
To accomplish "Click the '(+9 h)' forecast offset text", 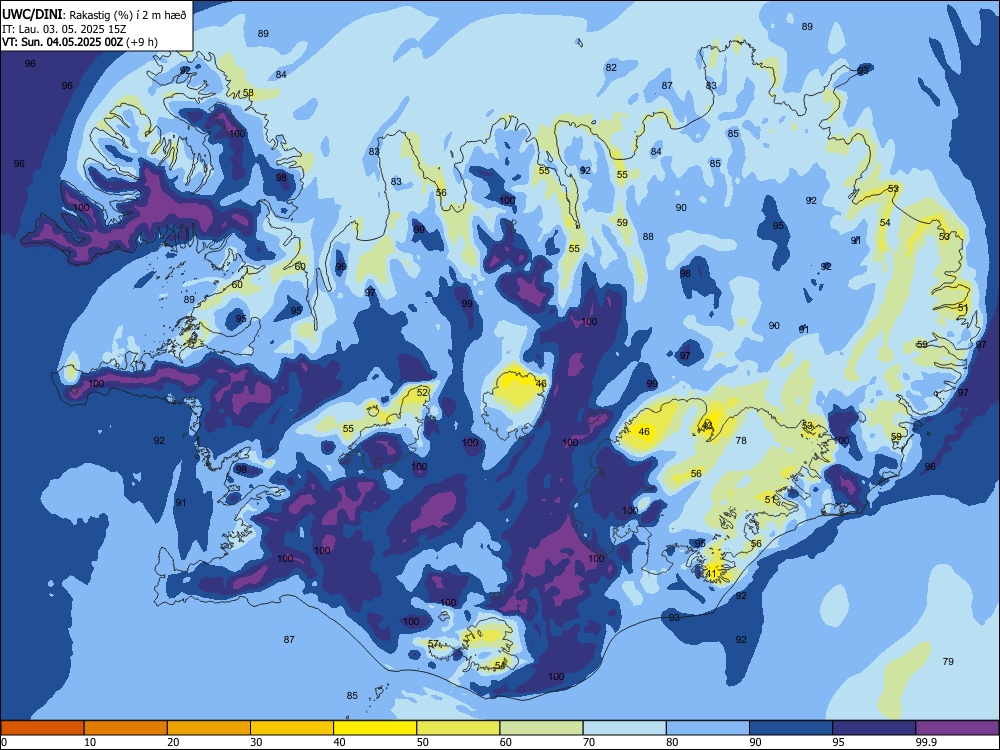I will (142, 42).
